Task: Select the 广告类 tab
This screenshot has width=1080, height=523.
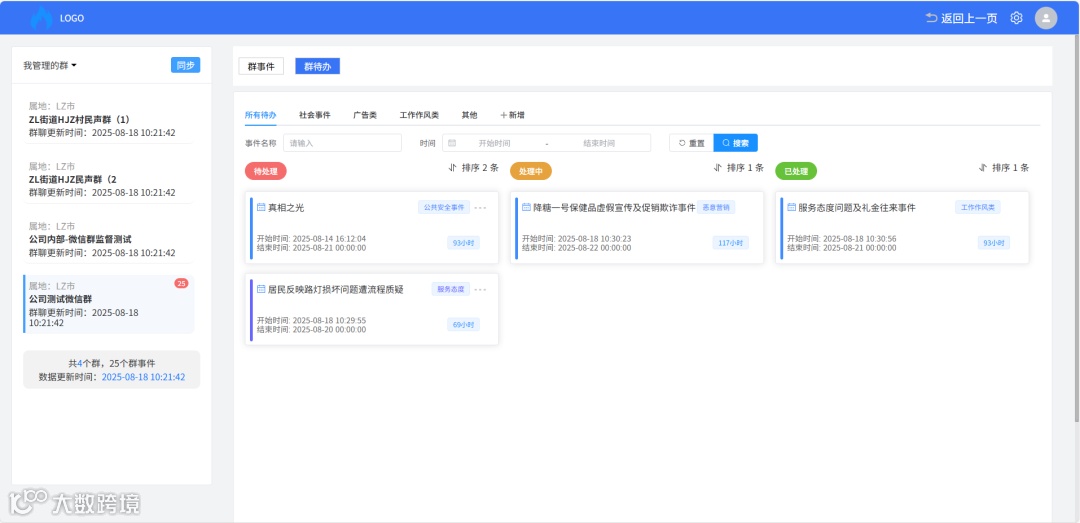Action: 364,115
